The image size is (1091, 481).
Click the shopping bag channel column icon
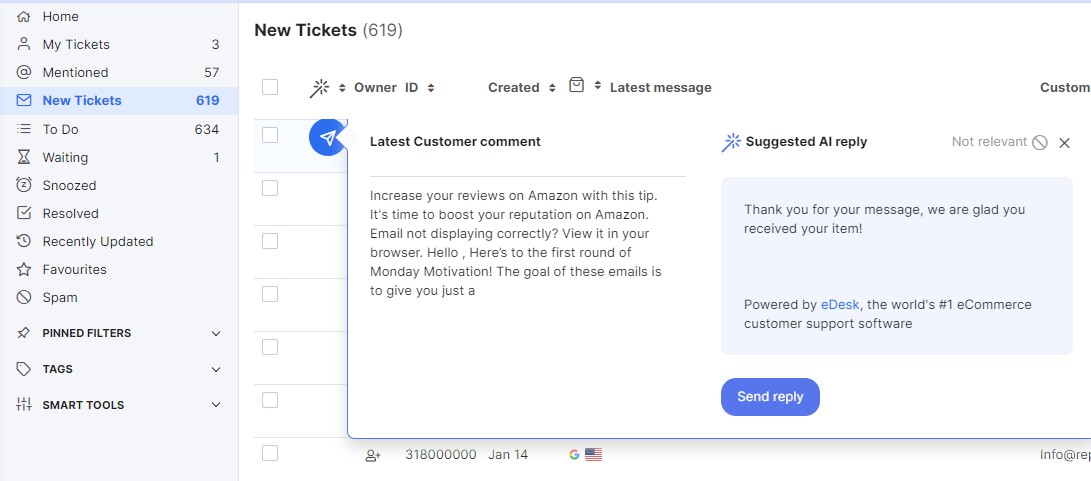click(x=576, y=85)
